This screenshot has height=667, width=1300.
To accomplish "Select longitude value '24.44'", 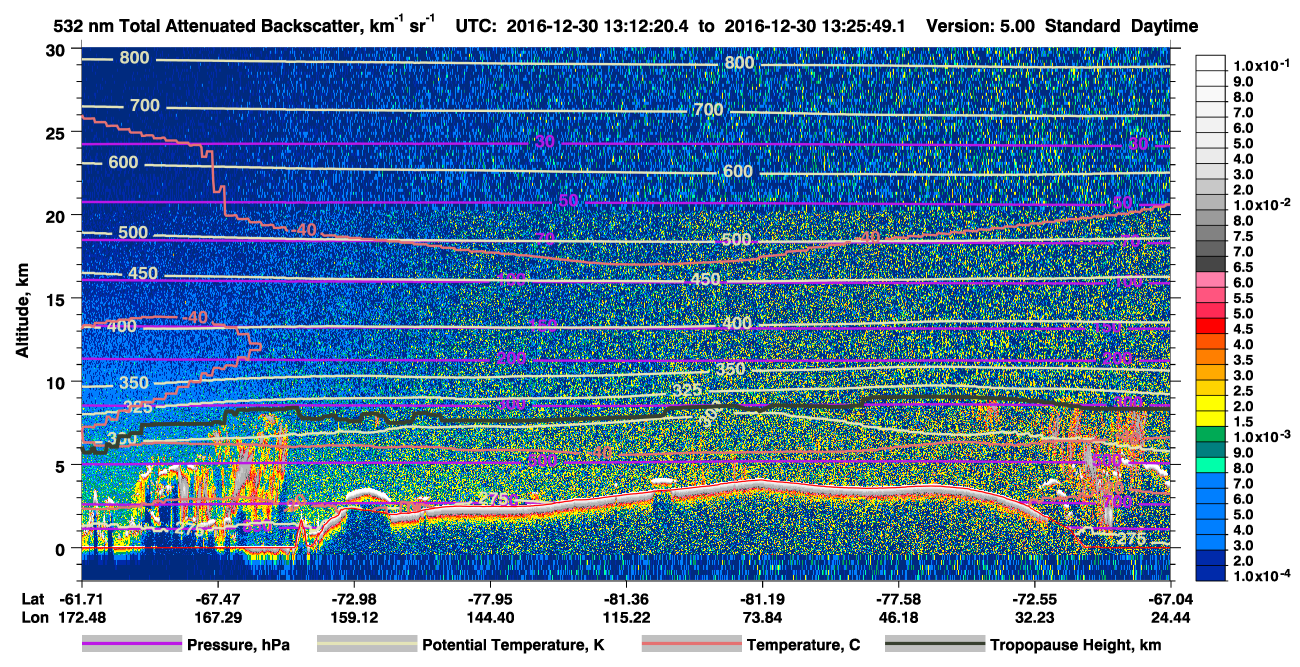I will click(x=1171, y=617).
